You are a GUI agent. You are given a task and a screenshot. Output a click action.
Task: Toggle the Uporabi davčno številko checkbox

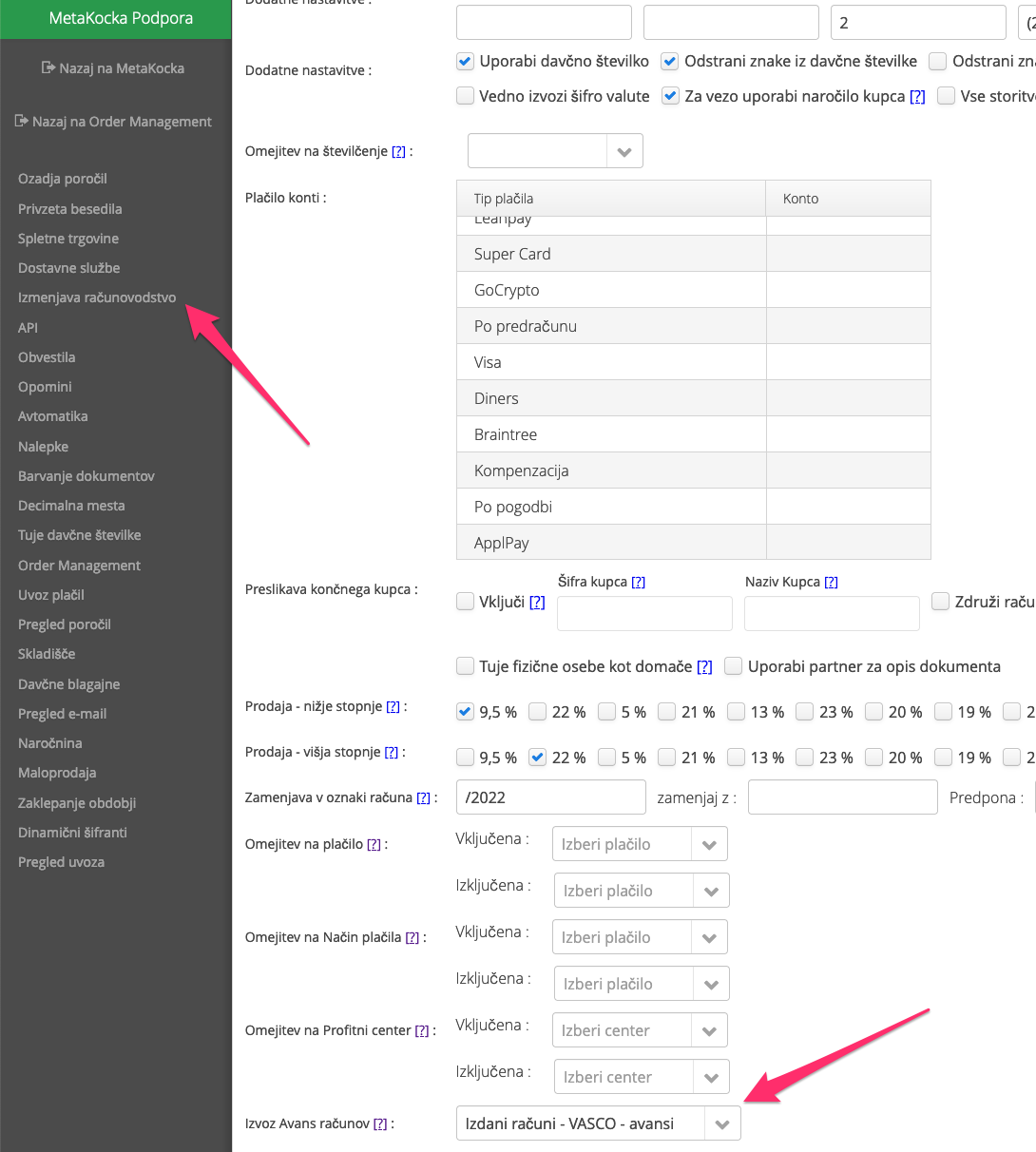click(x=465, y=62)
